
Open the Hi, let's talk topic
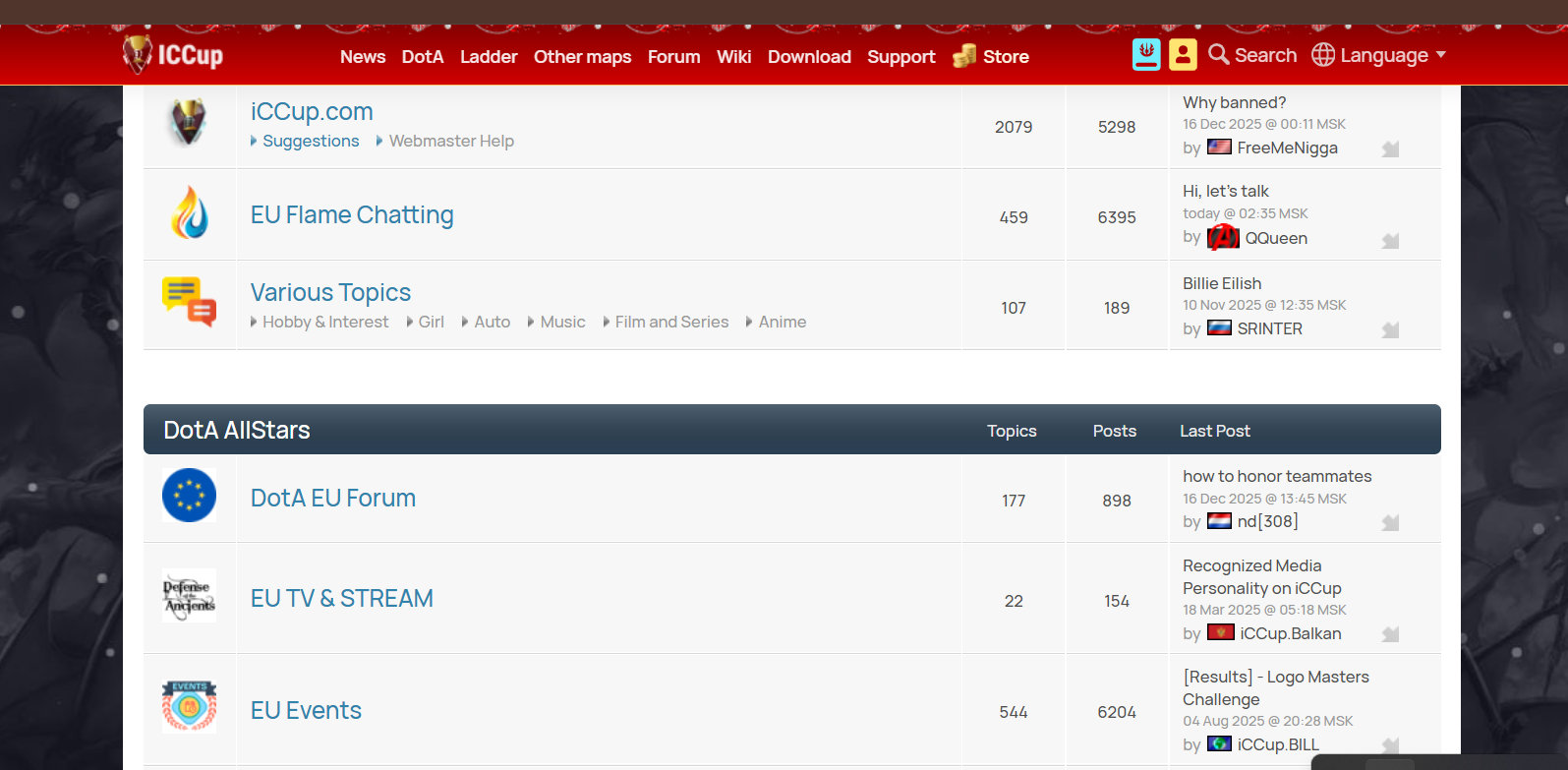(1225, 191)
